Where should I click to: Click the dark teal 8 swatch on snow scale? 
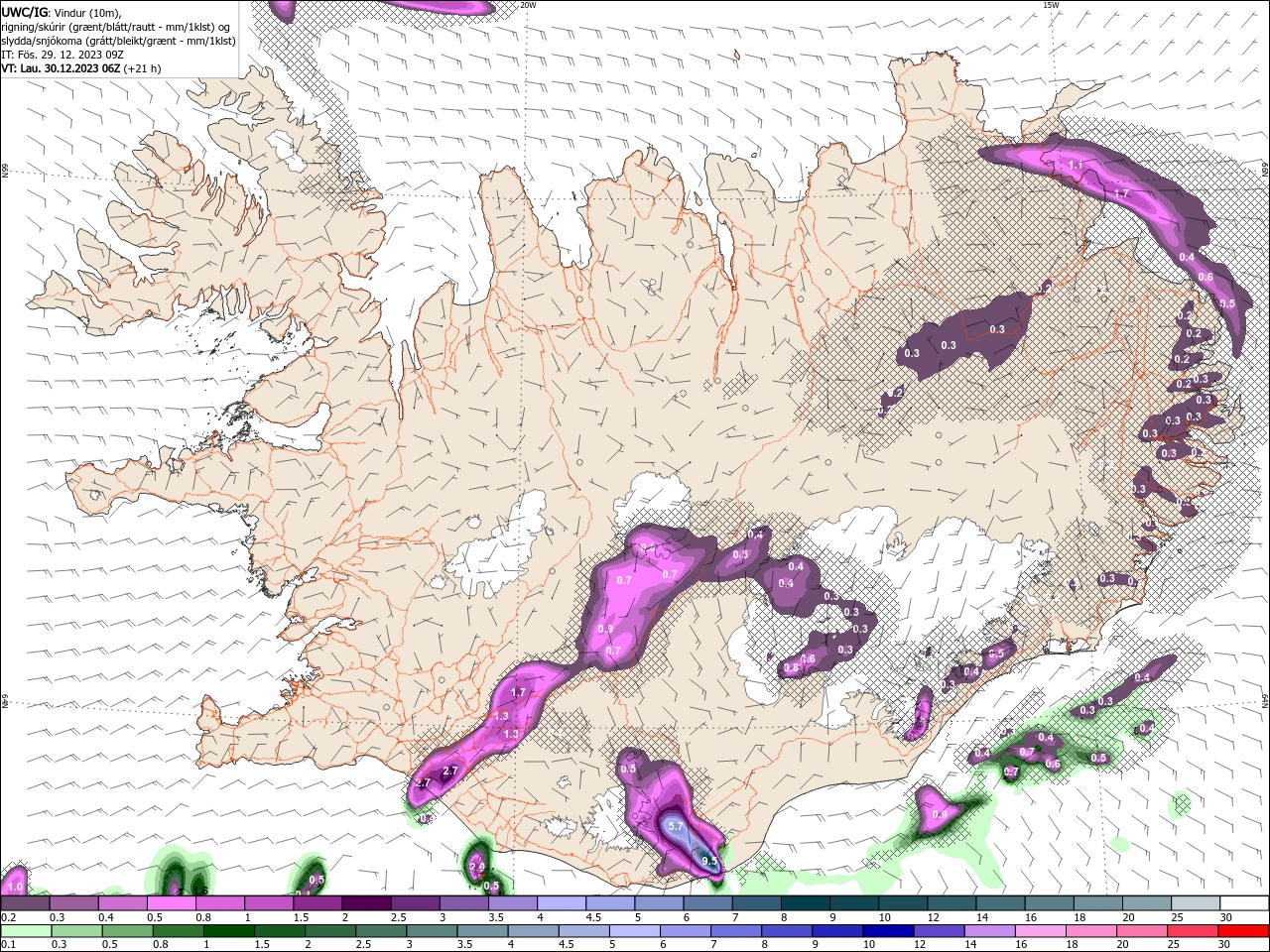coord(805,903)
